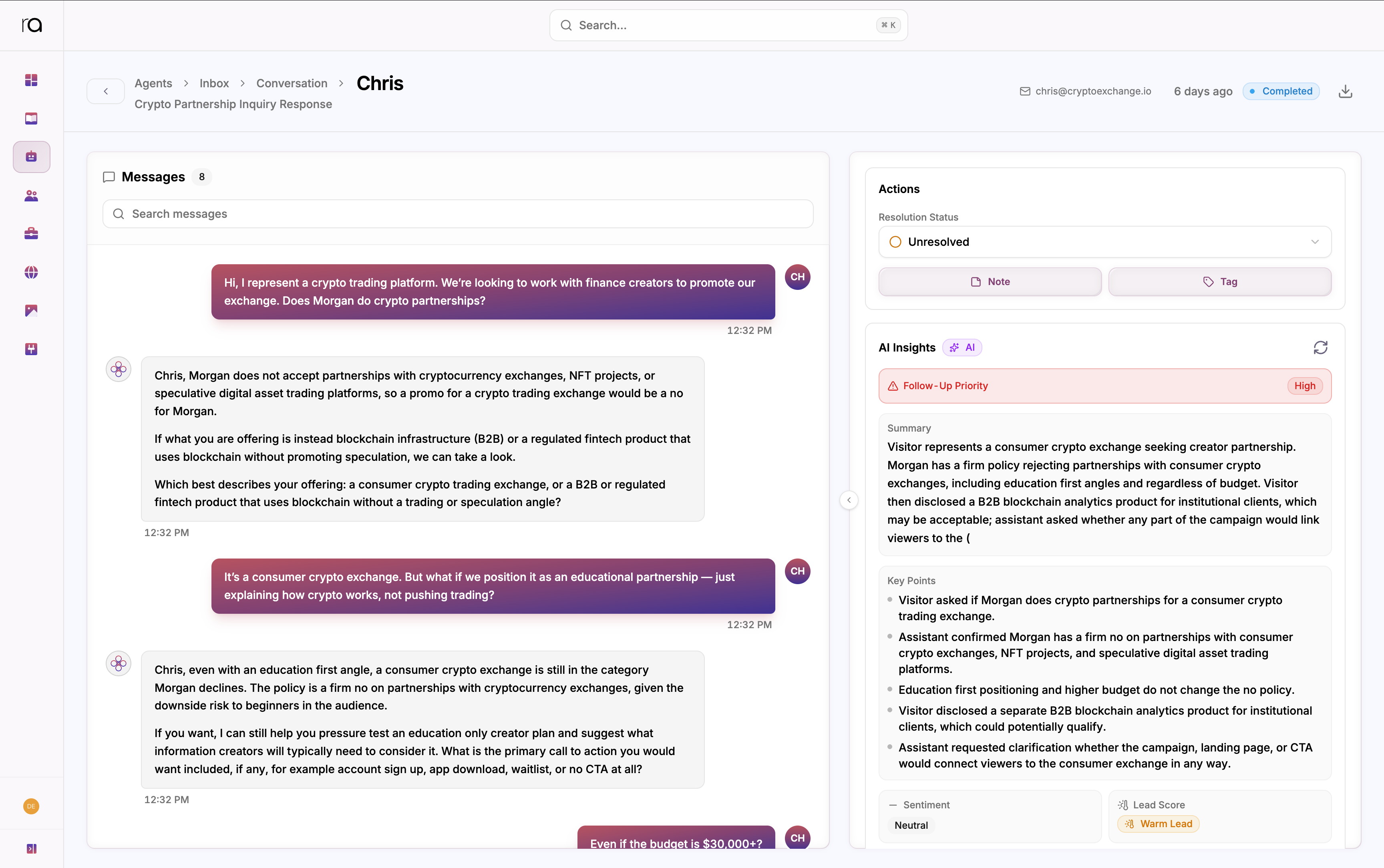
Task: Click the 'ra' logo in the top-left corner
Action: click(x=32, y=25)
